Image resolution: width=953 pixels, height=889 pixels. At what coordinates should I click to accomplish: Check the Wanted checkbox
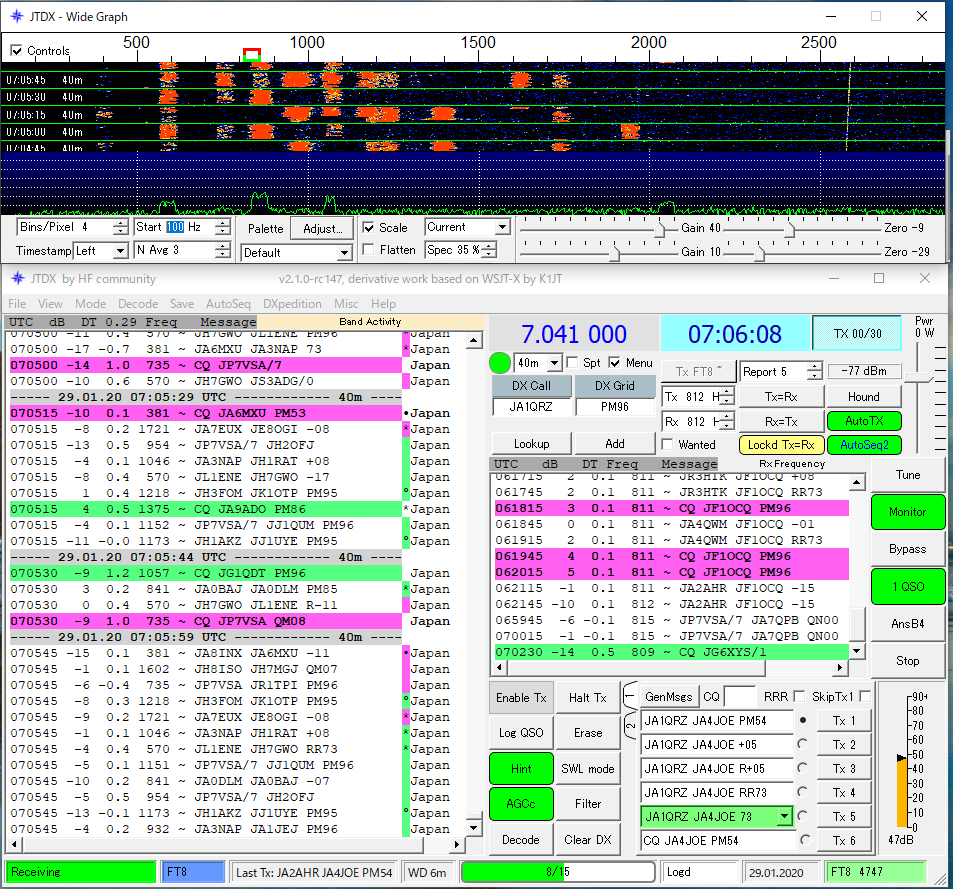click(667, 445)
